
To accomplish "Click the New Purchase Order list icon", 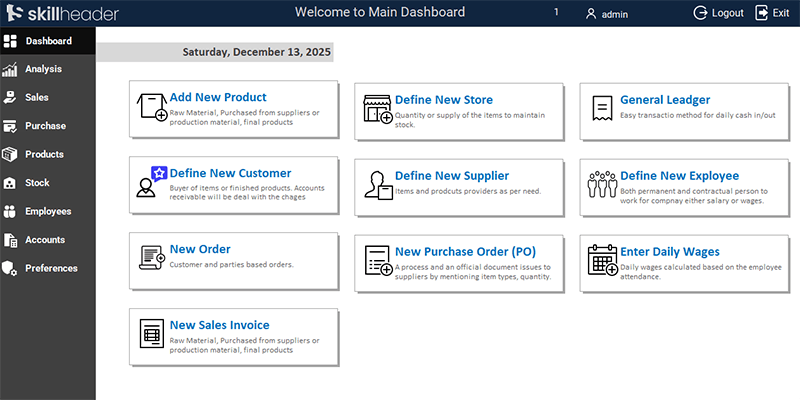I will (377, 260).
